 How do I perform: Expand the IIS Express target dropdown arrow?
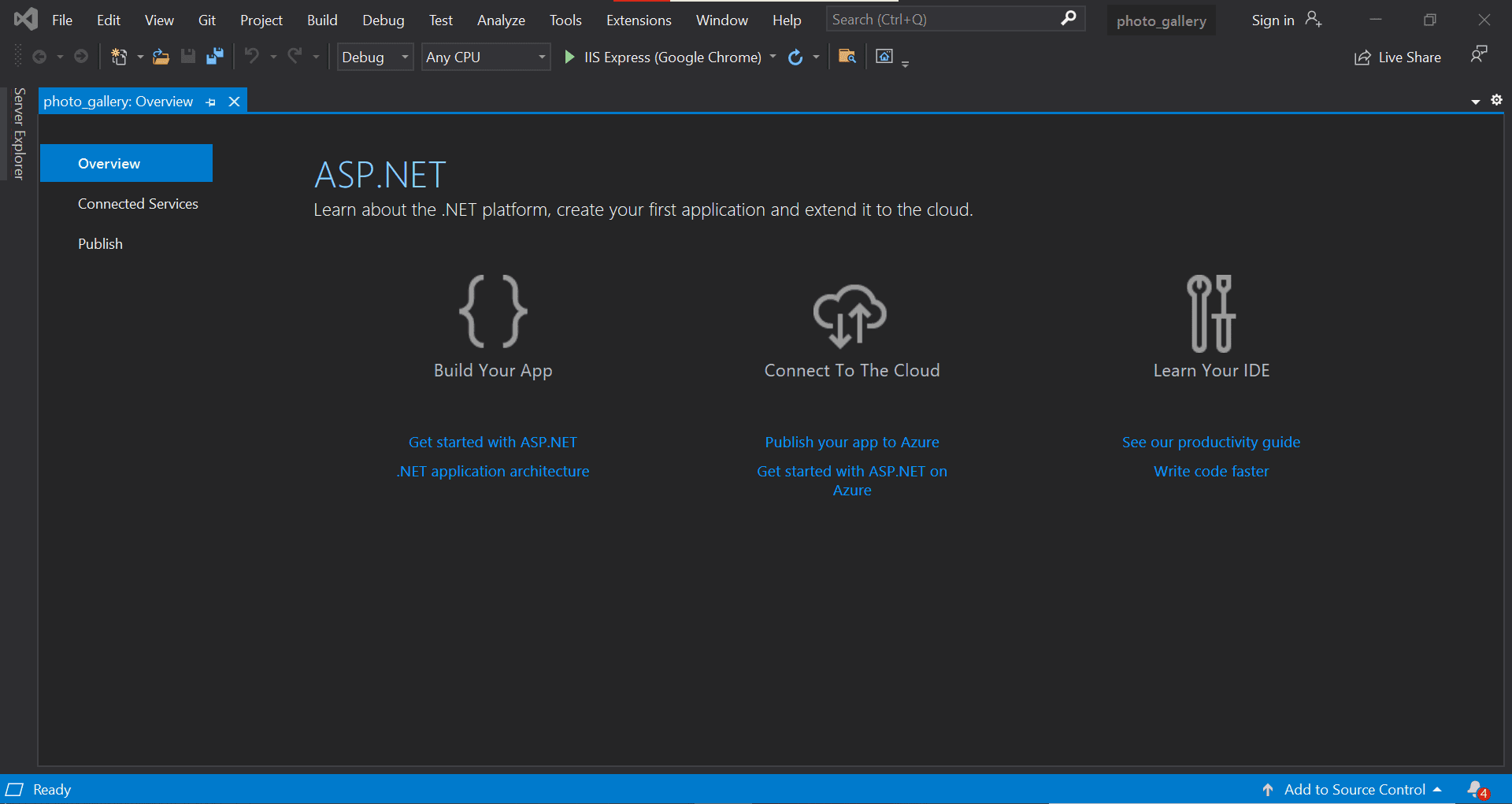click(x=773, y=57)
